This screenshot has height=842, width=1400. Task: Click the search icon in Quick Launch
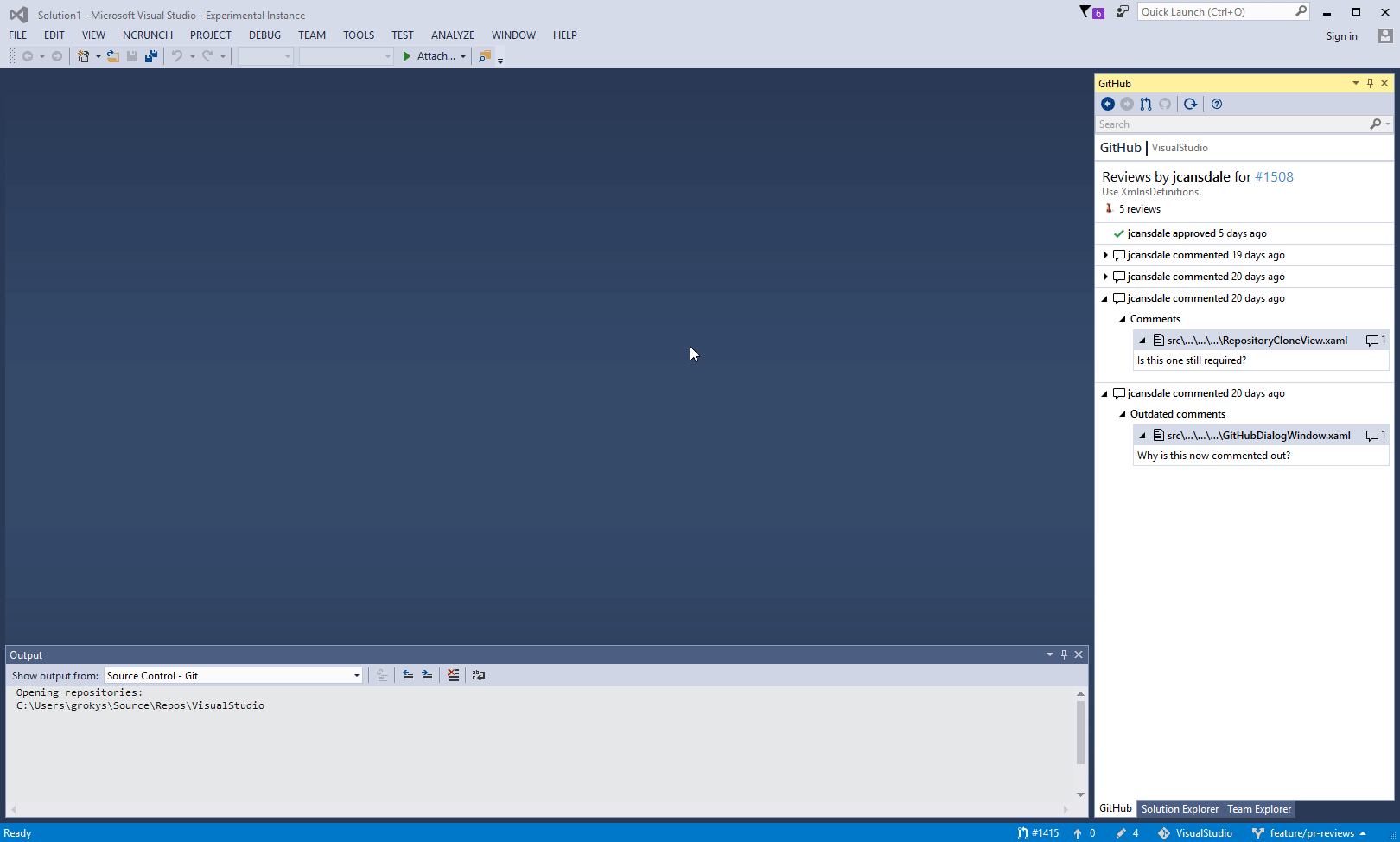coord(1301,11)
